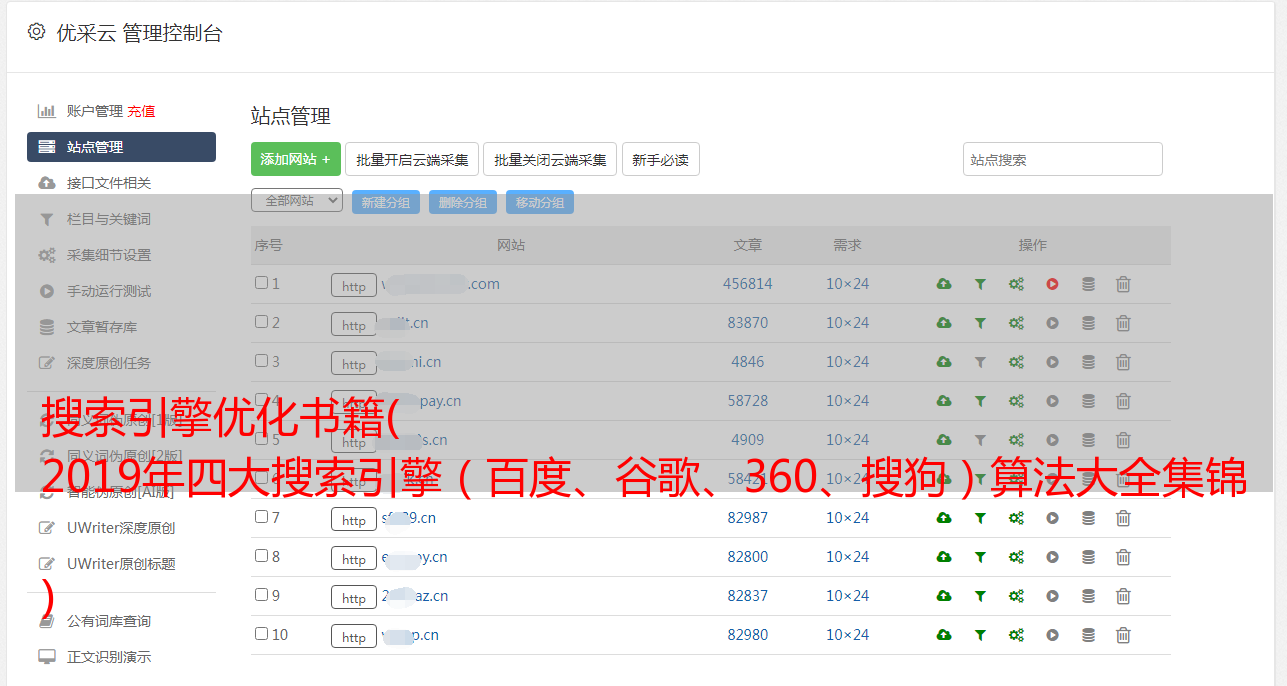Image resolution: width=1287 pixels, height=686 pixels.
Task: Check the box for site row 9
Action: (261, 595)
